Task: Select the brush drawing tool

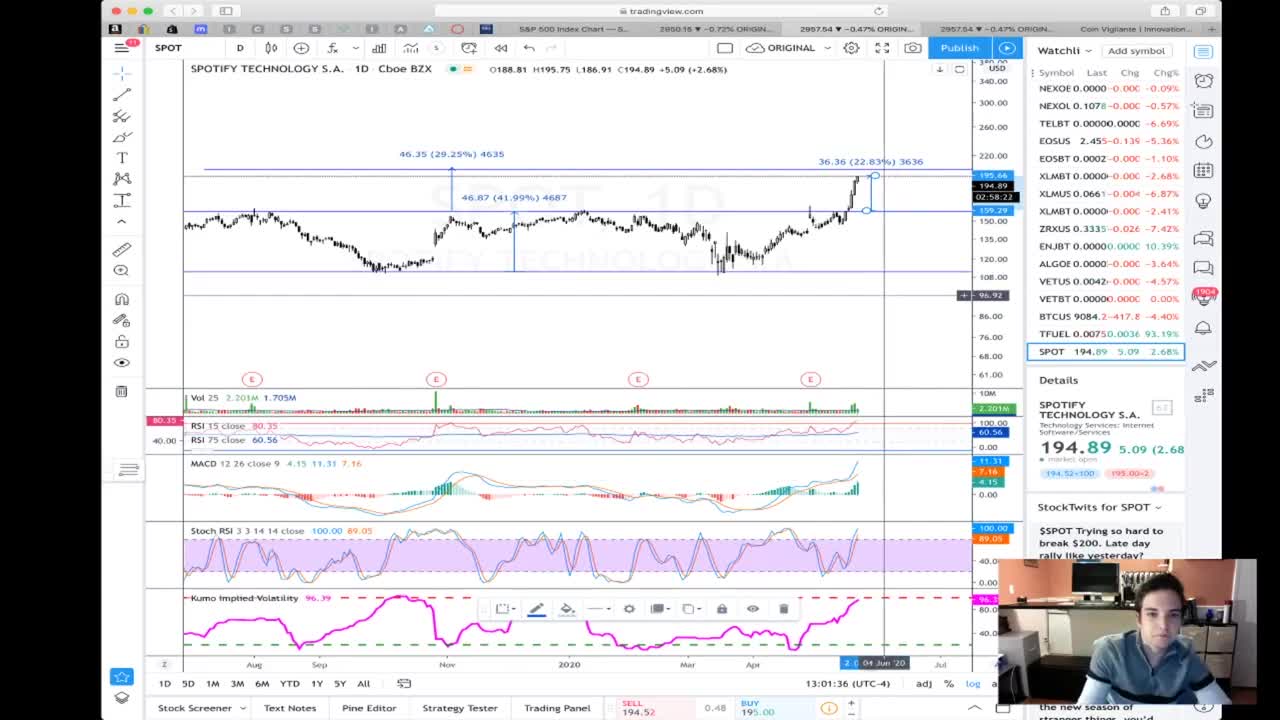Action: click(x=122, y=137)
